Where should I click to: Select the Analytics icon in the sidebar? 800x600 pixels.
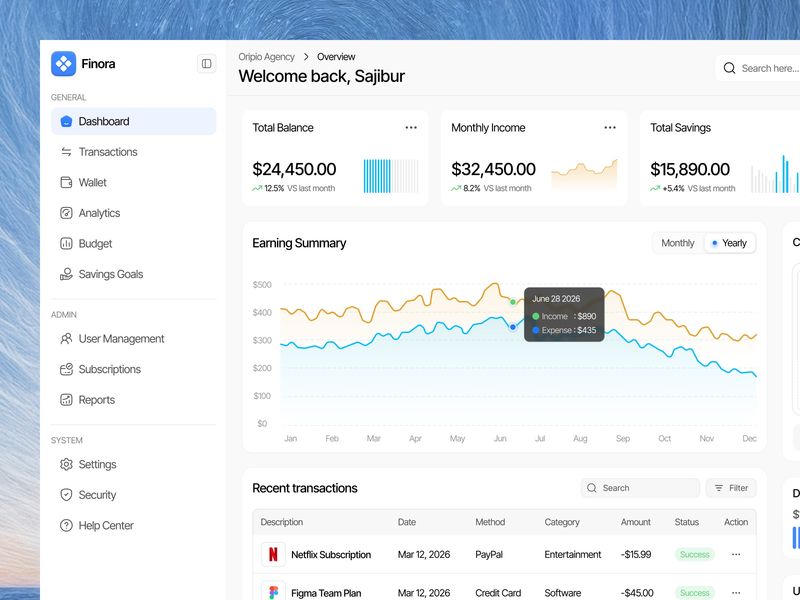(66, 212)
